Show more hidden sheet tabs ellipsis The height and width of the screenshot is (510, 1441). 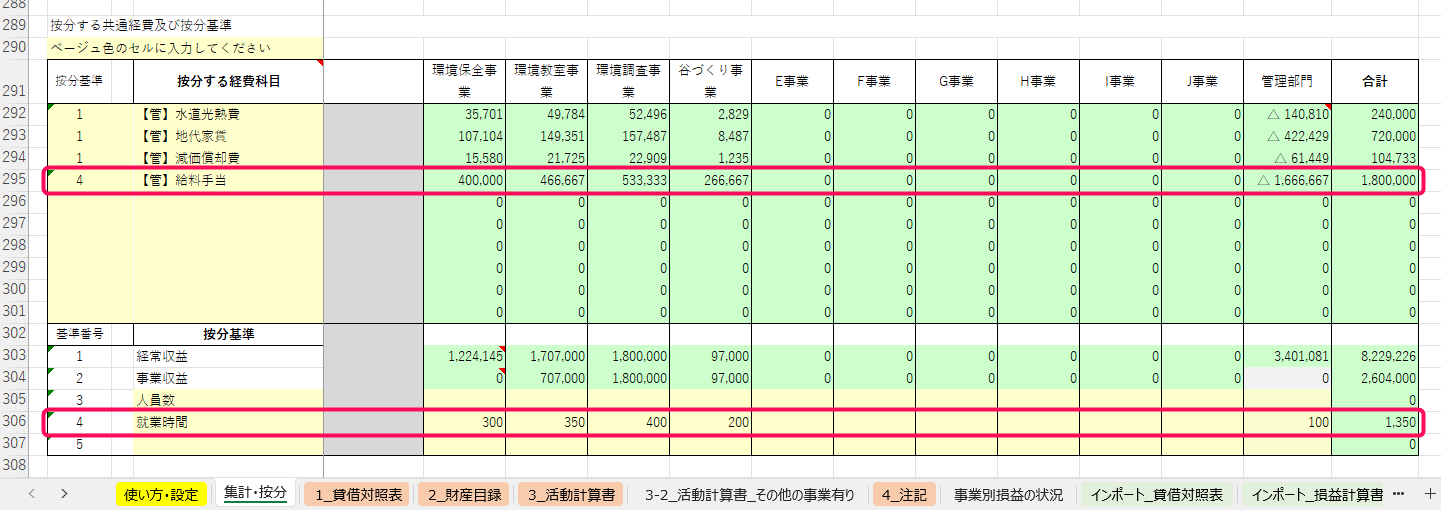click(1398, 493)
